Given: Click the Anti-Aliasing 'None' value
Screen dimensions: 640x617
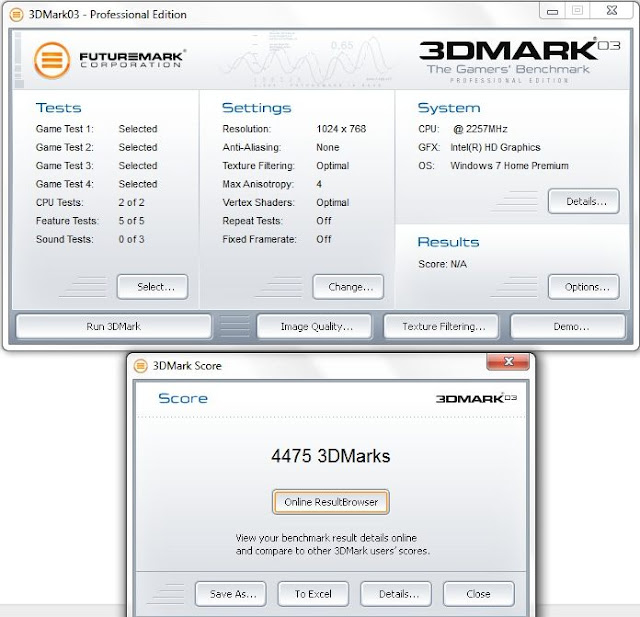Looking at the screenshot, I should (x=328, y=147).
